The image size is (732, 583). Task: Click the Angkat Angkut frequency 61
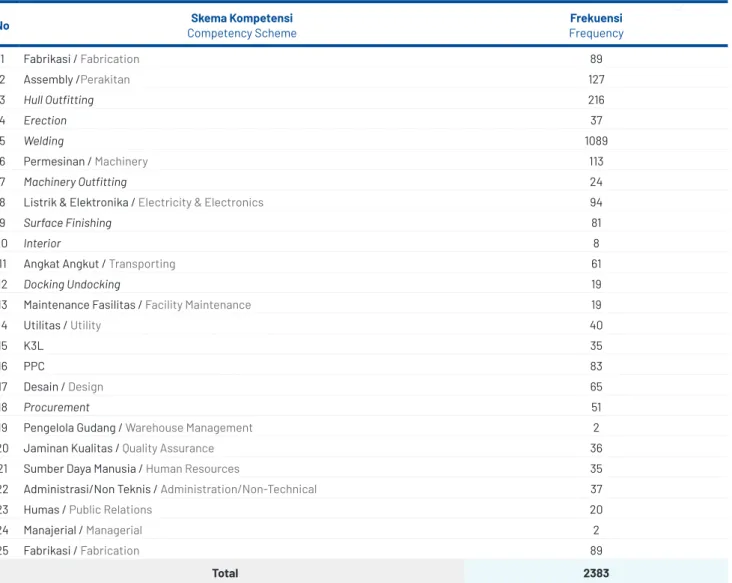click(x=596, y=264)
